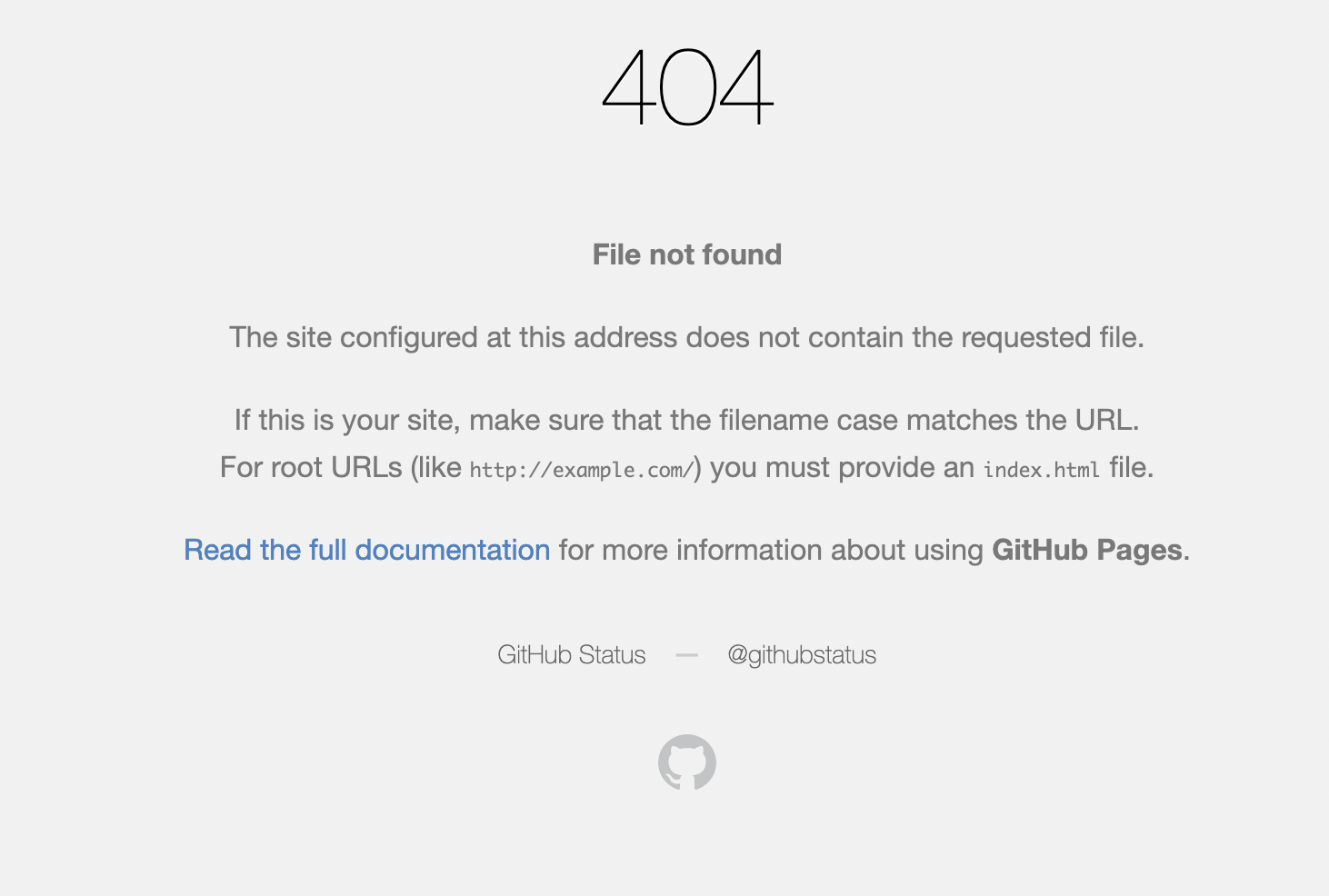Click the sentence starting The site configured
Image resolution: width=1329 pixels, height=896 pixels.
pos(686,337)
